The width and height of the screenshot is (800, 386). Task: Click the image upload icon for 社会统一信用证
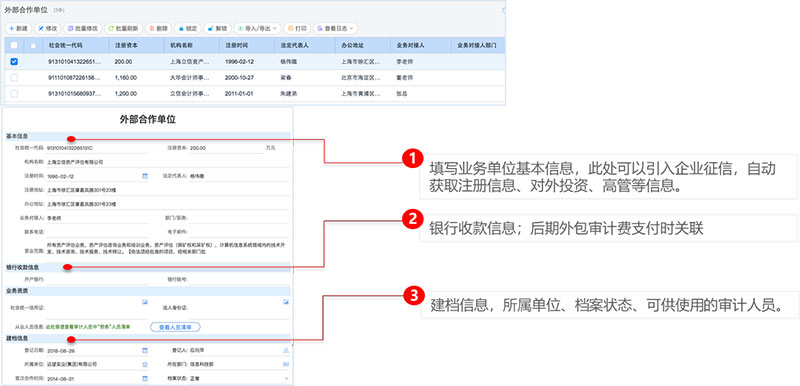pos(145,302)
